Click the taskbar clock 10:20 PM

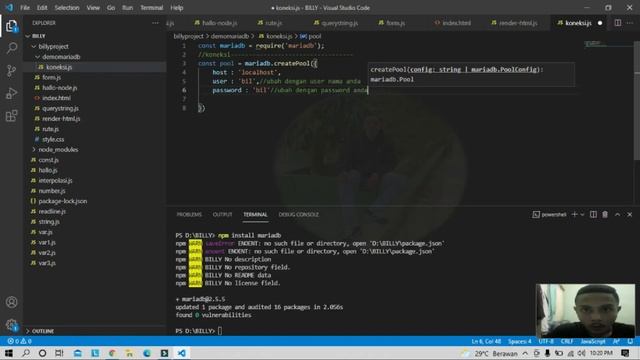[601, 353]
